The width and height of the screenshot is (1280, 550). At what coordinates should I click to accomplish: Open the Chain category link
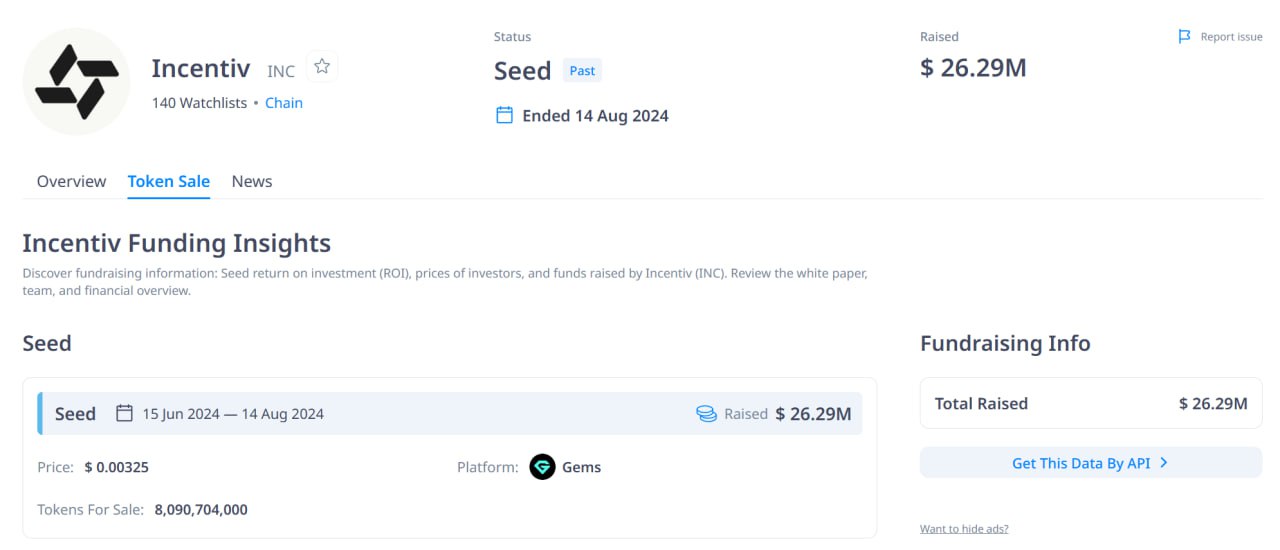pyautogui.click(x=284, y=103)
